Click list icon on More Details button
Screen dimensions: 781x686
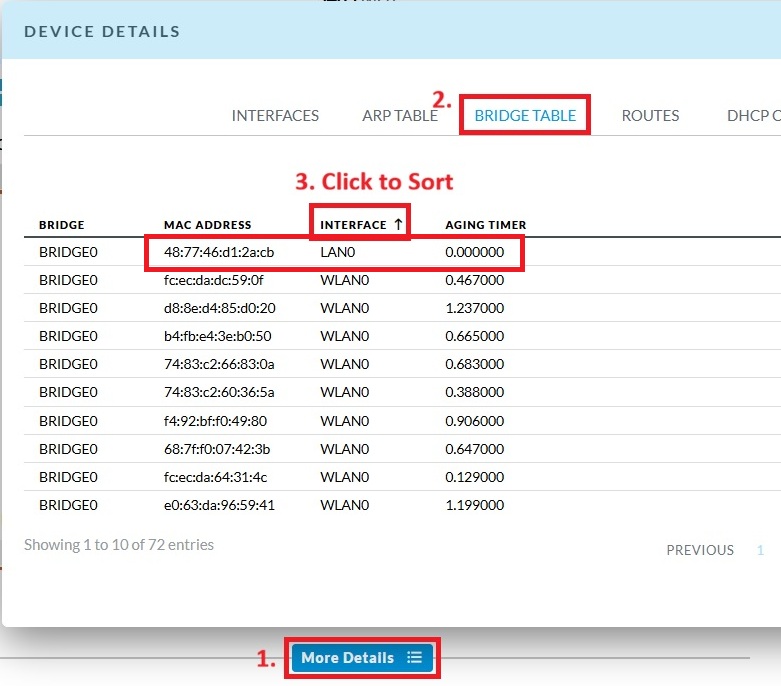point(415,658)
